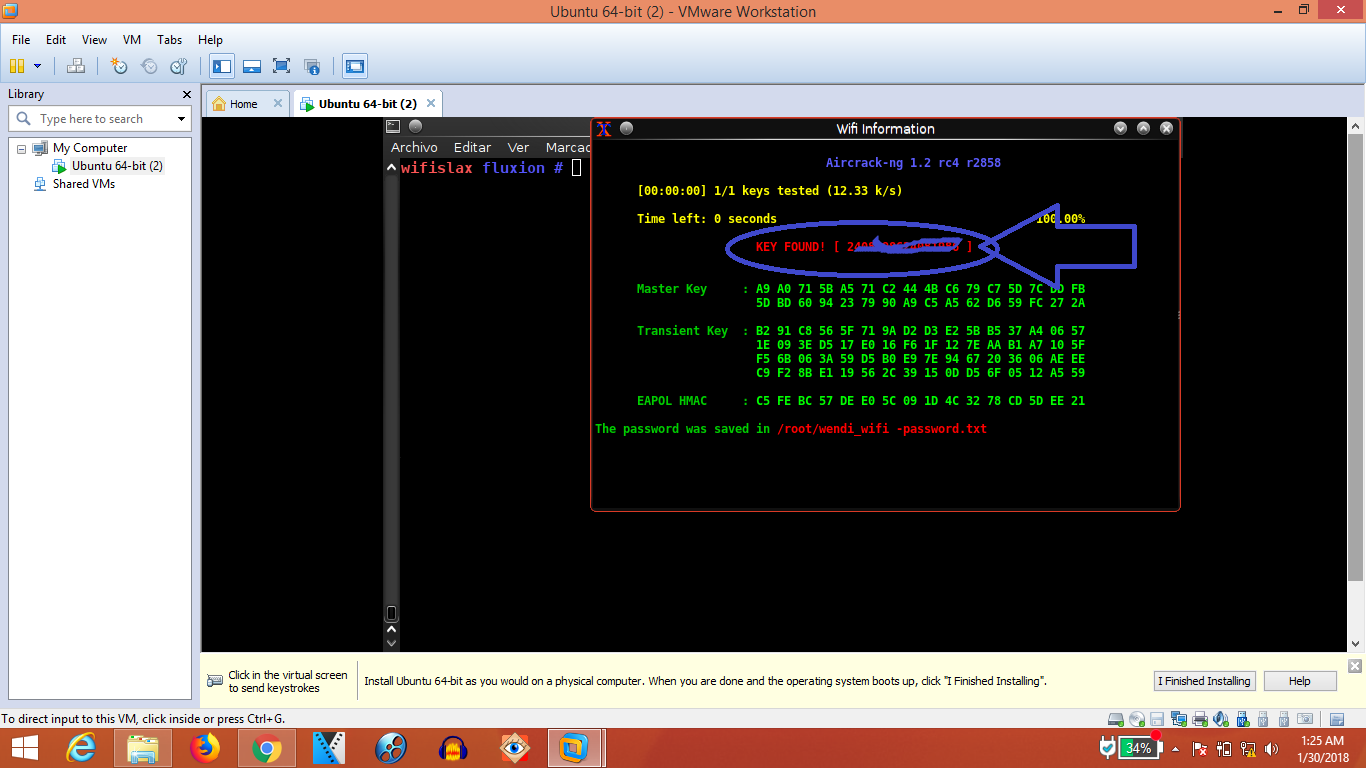This screenshot has height=768, width=1366.
Task: Send Ctrl+Alt+Del via the toolbar icon
Action: (x=76, y=66)
